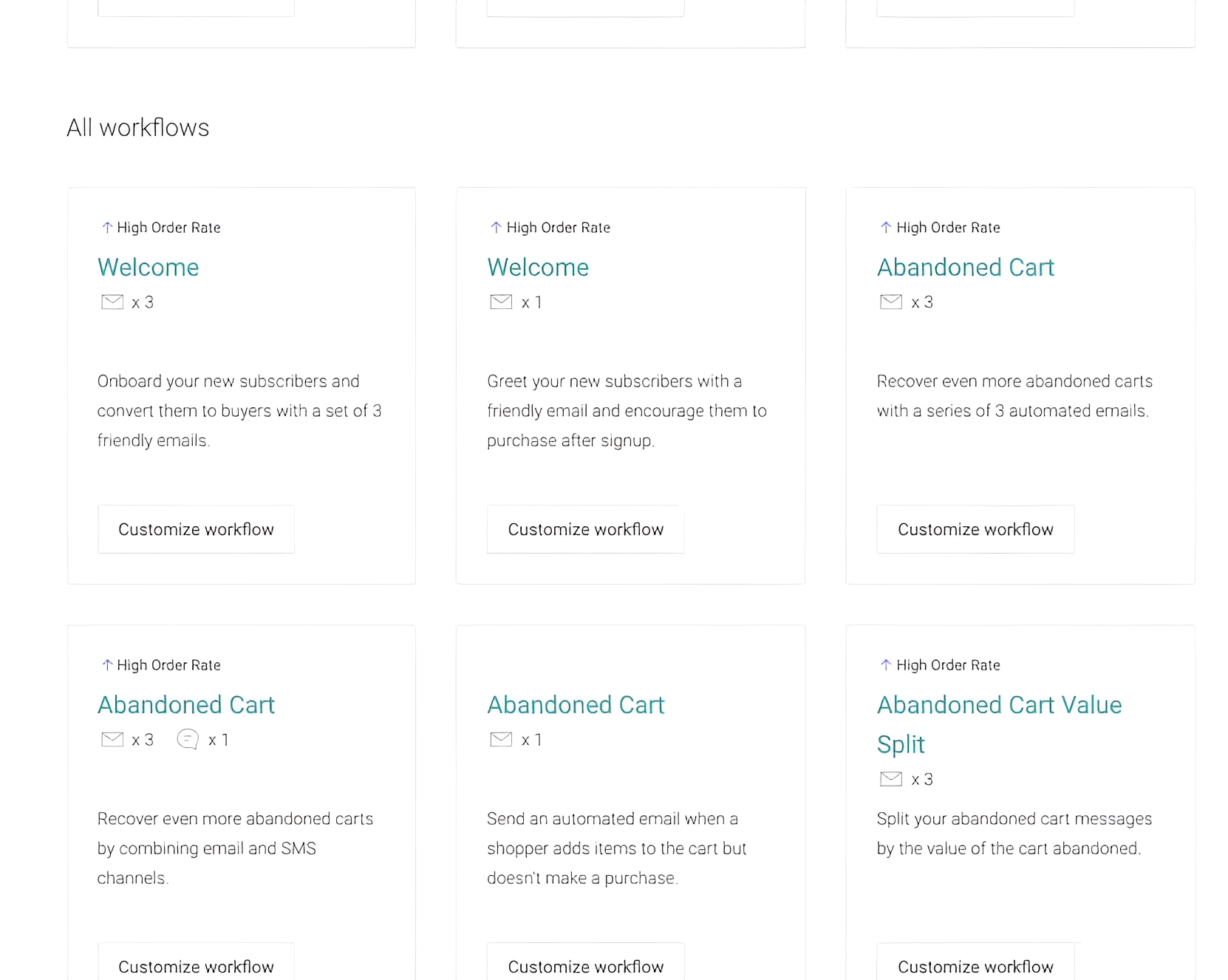Customize the single-email Abandoned Cart workflow
The width and height of the screenshot is (1228, 980).
point(586,963)
